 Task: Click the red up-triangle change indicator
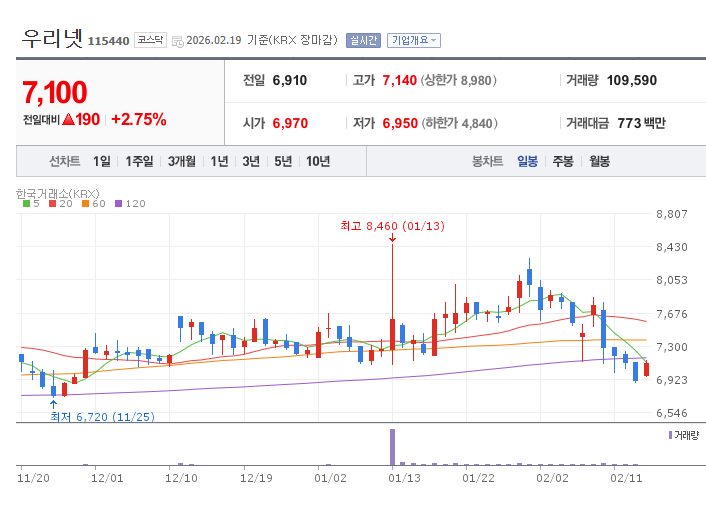point(68,119)
